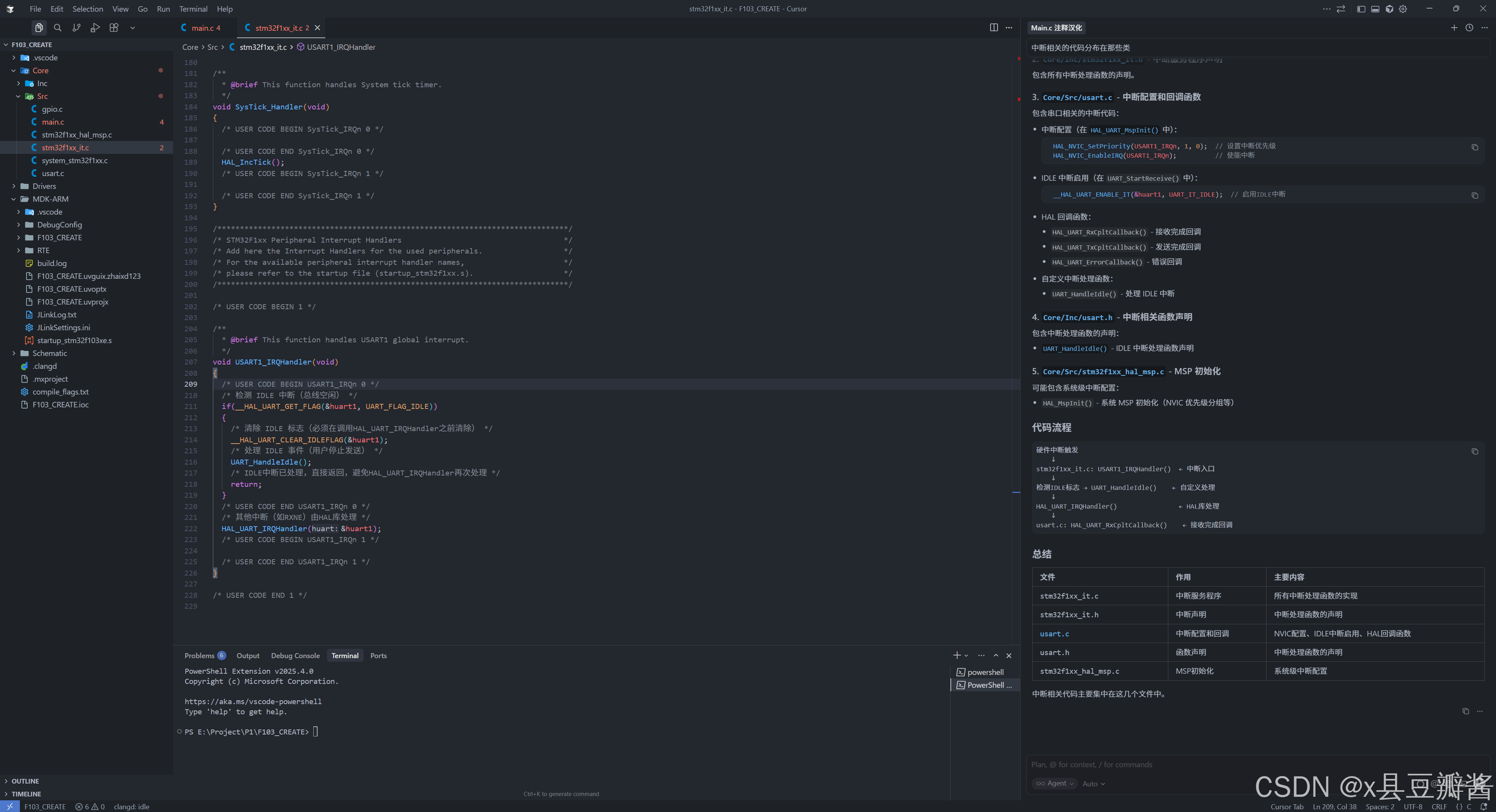The image size is (1496, 812).
Task: Toggle the bottom panel layout button
Action: coord(1375,9)
